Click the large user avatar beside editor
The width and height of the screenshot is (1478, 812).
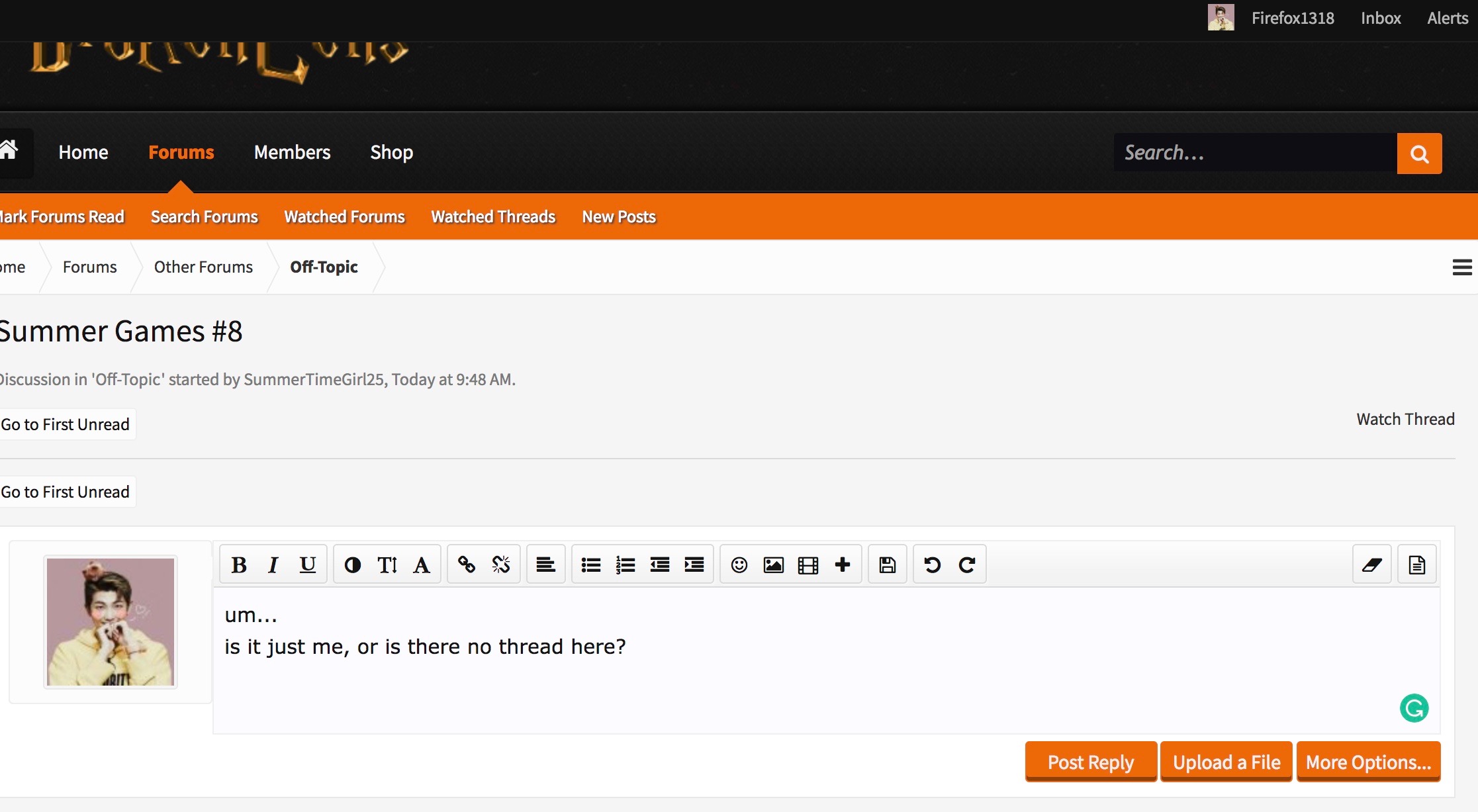111,622
